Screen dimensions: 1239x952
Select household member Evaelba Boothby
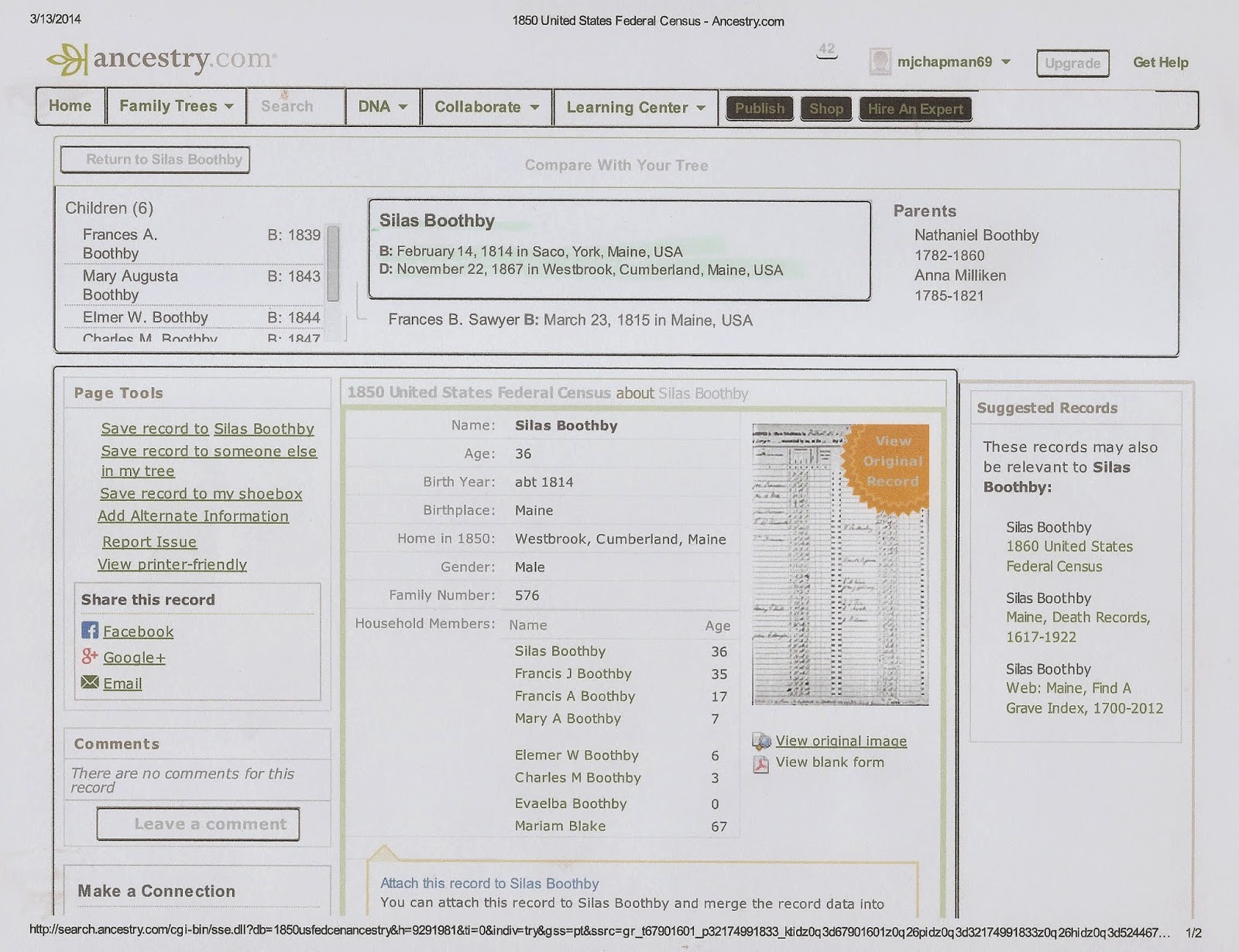pos(571,803)
